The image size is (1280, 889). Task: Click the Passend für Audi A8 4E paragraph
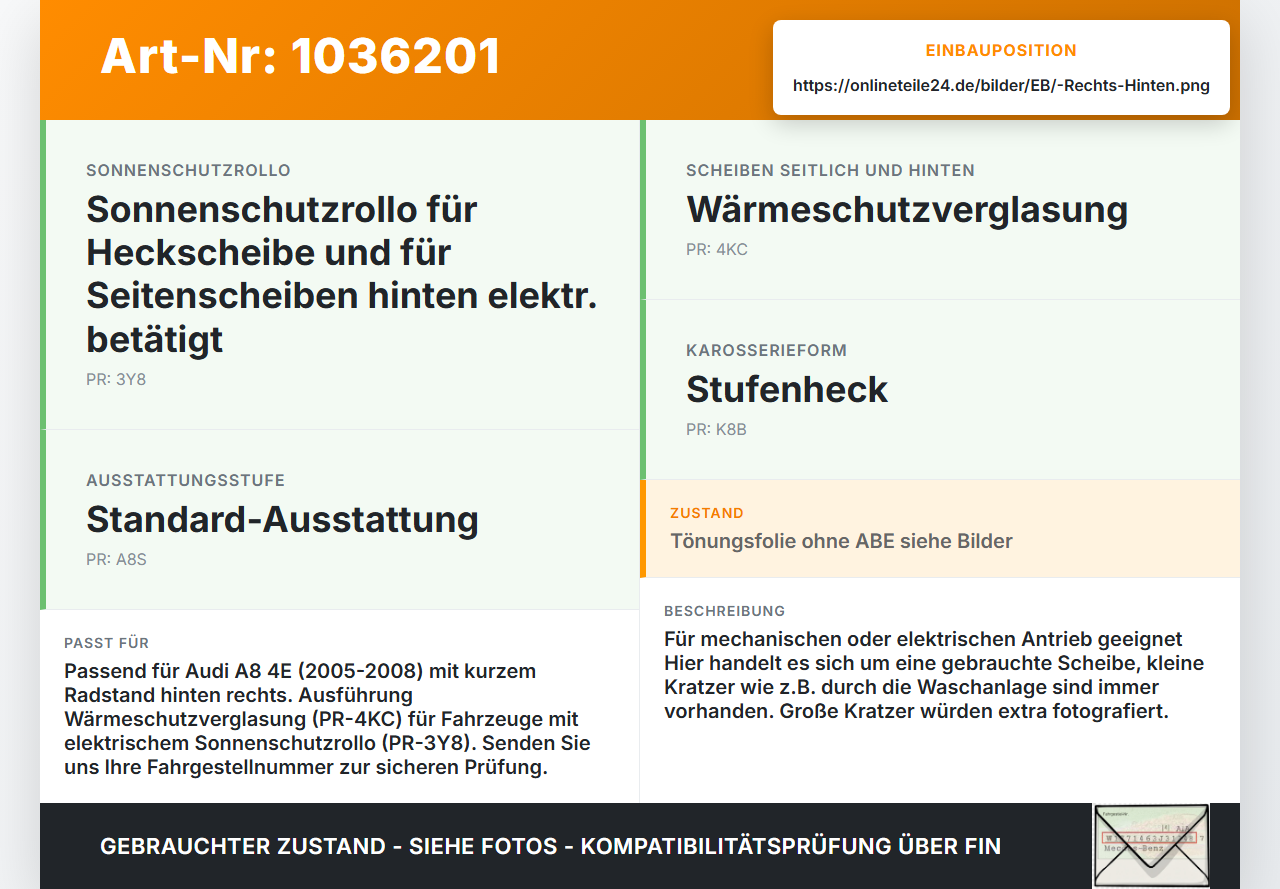pos(327,720)
